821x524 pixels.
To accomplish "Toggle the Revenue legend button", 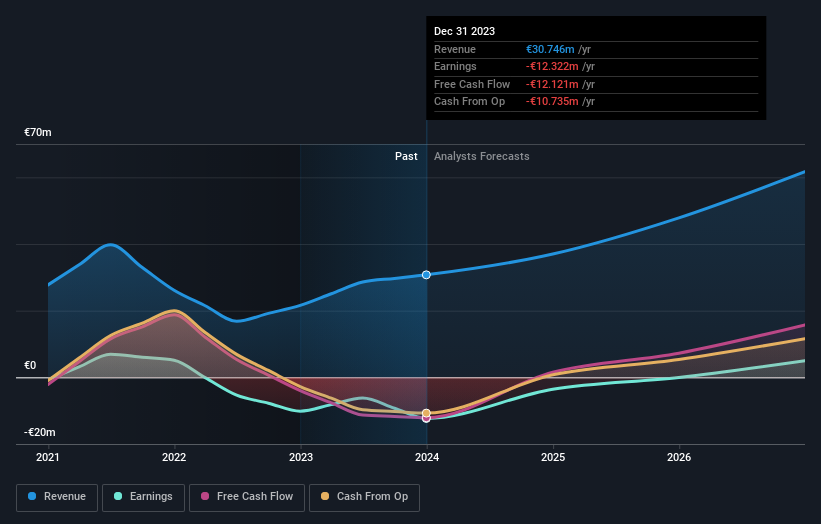I will tap(57, 497).
